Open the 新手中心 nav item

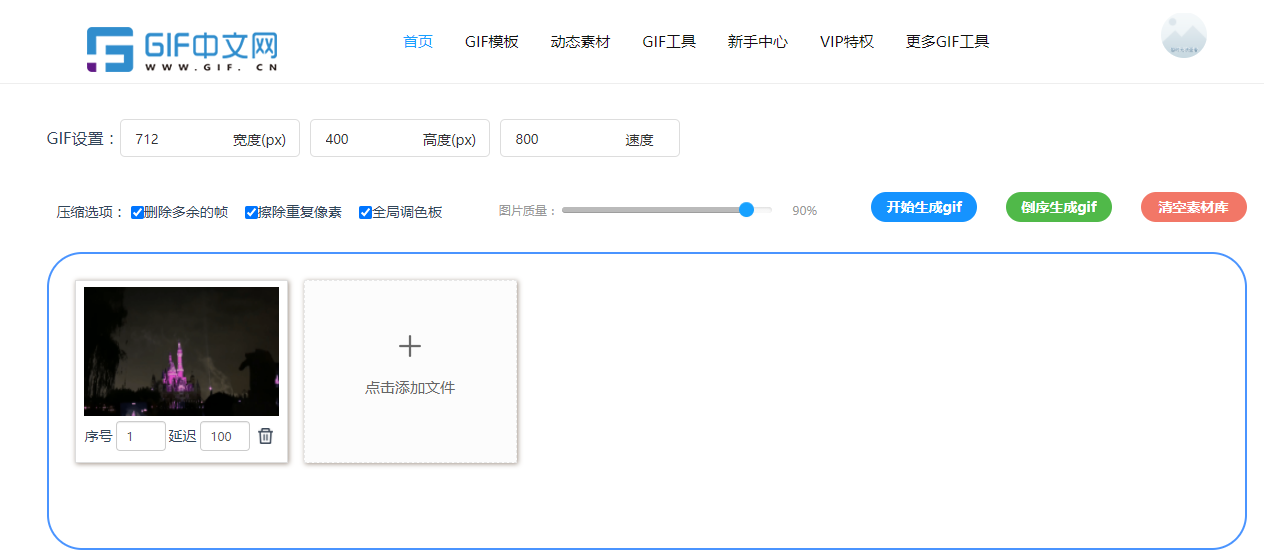[x=758, y=42]
